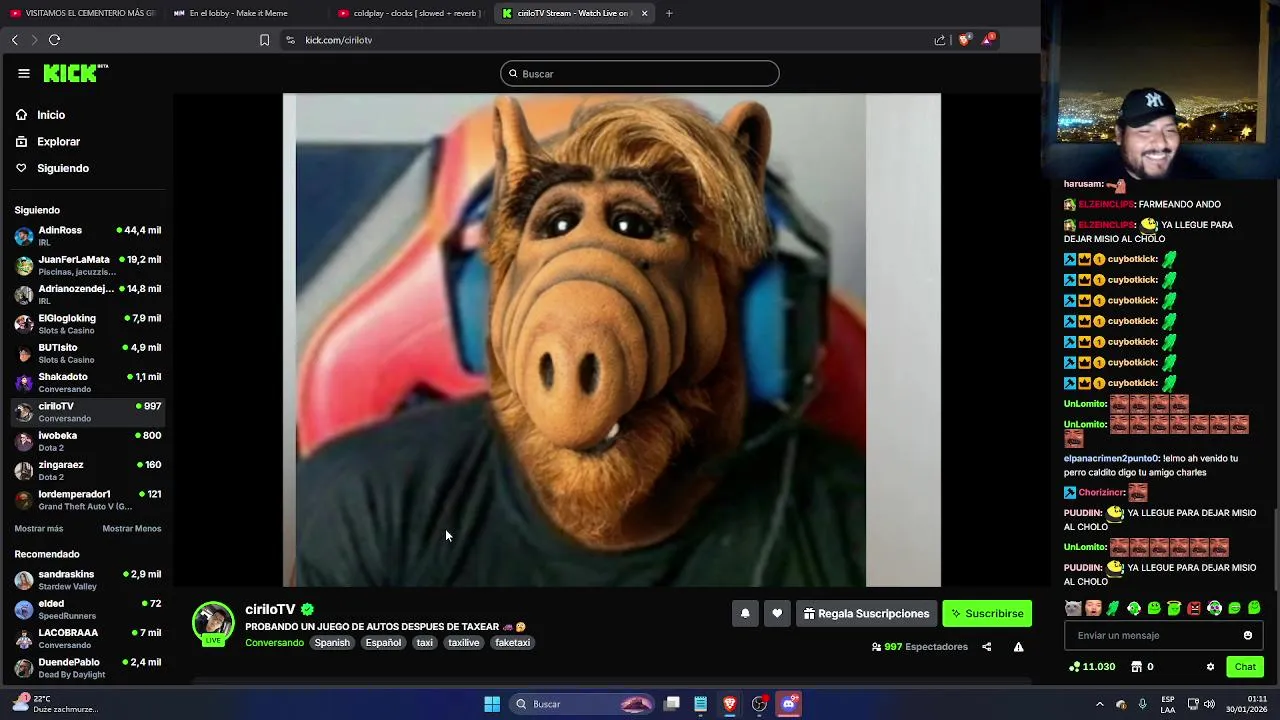This screenshot has height=720, width=1280.
Task: Open Notepad from taskbar
Action: click(701, 704)
